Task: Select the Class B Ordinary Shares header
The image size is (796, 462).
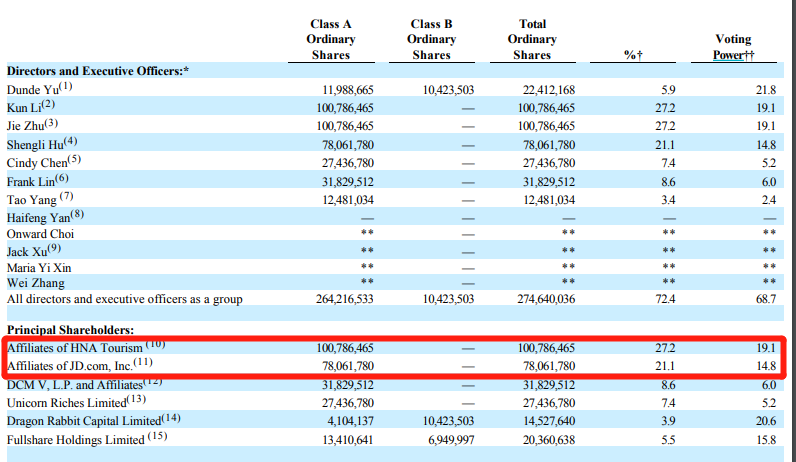Action: coord(432,39)
